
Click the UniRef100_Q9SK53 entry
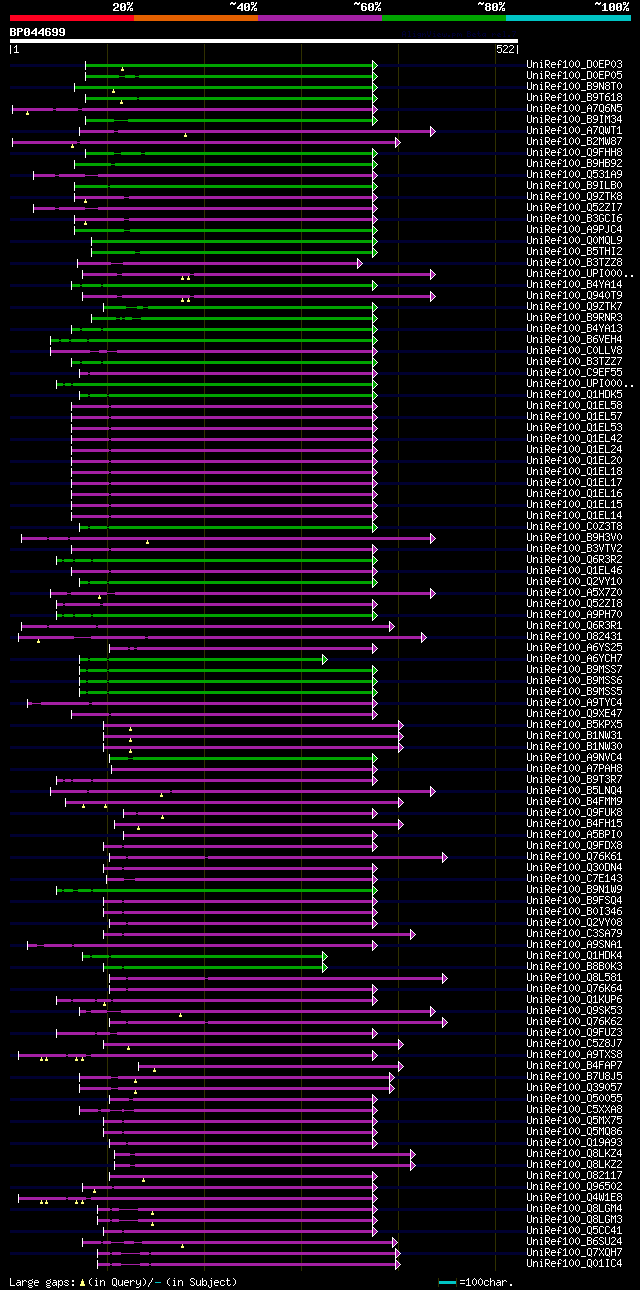tap(574, 1011)
